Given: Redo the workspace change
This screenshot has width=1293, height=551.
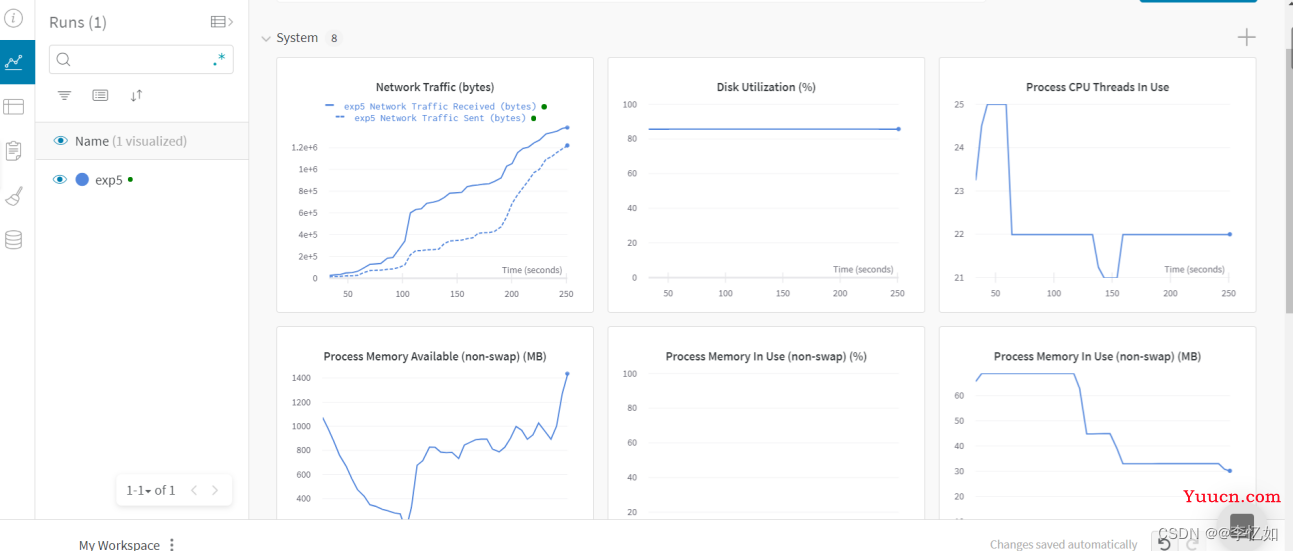Looking at the screenshot, I should click(x=1192, y=543).
